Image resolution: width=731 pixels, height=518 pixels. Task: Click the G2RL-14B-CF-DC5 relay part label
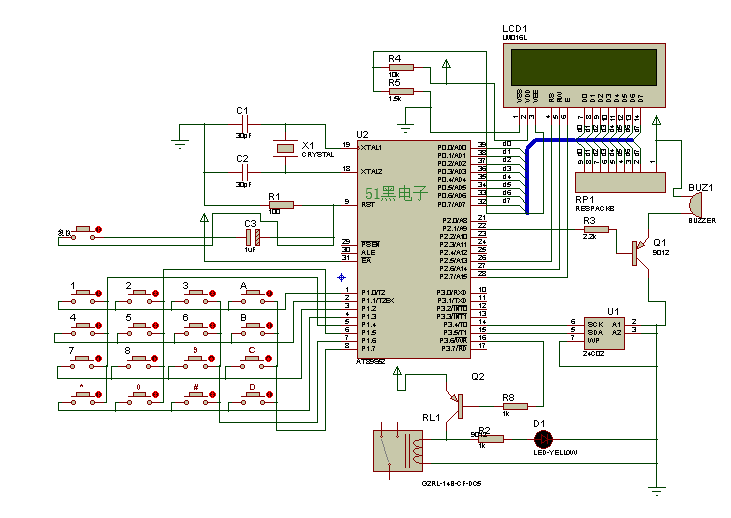pos(451,483)
